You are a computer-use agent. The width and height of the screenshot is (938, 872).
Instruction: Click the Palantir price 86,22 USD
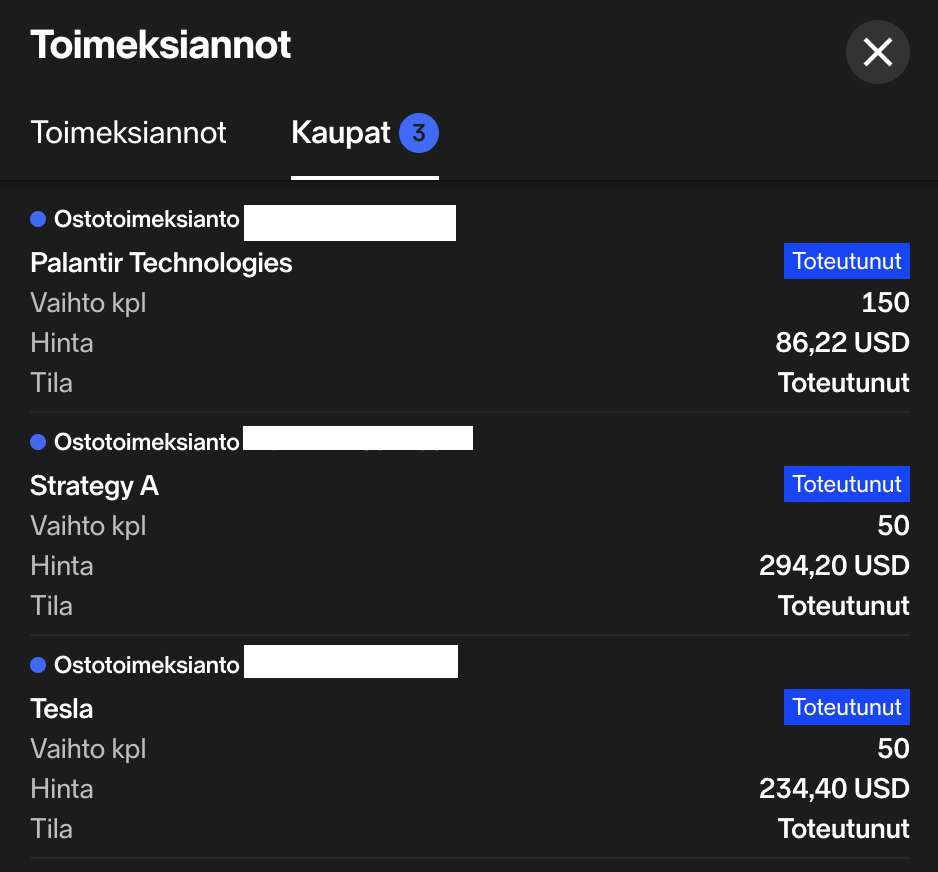842,343
